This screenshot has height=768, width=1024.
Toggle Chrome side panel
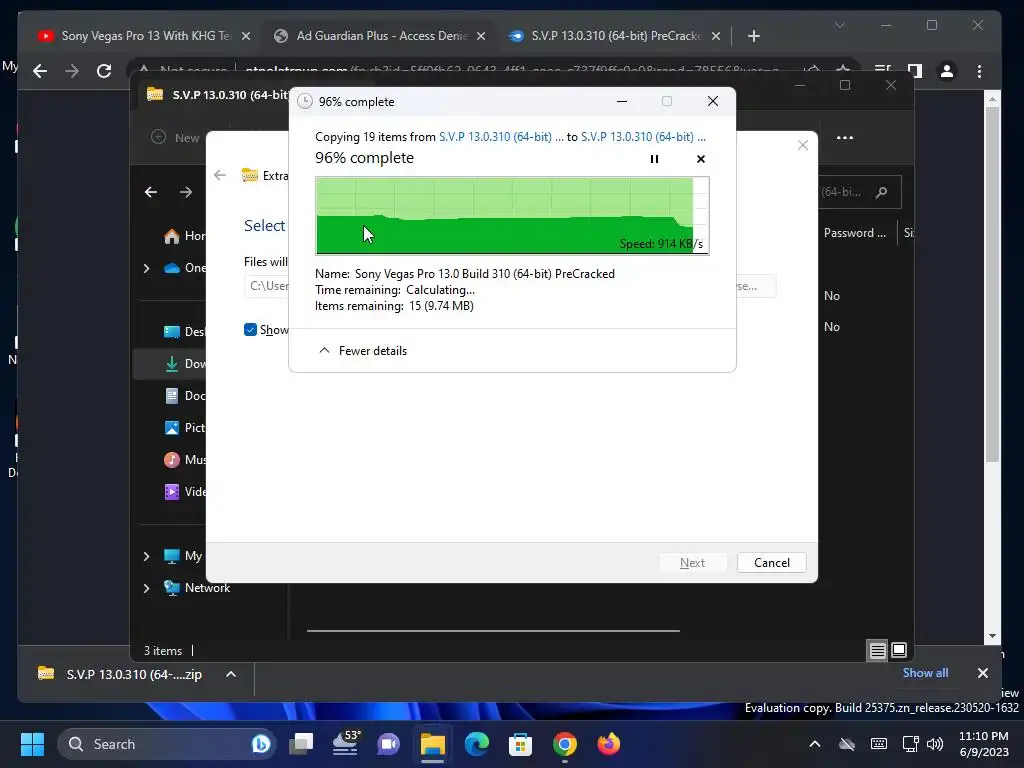[915, 71]
